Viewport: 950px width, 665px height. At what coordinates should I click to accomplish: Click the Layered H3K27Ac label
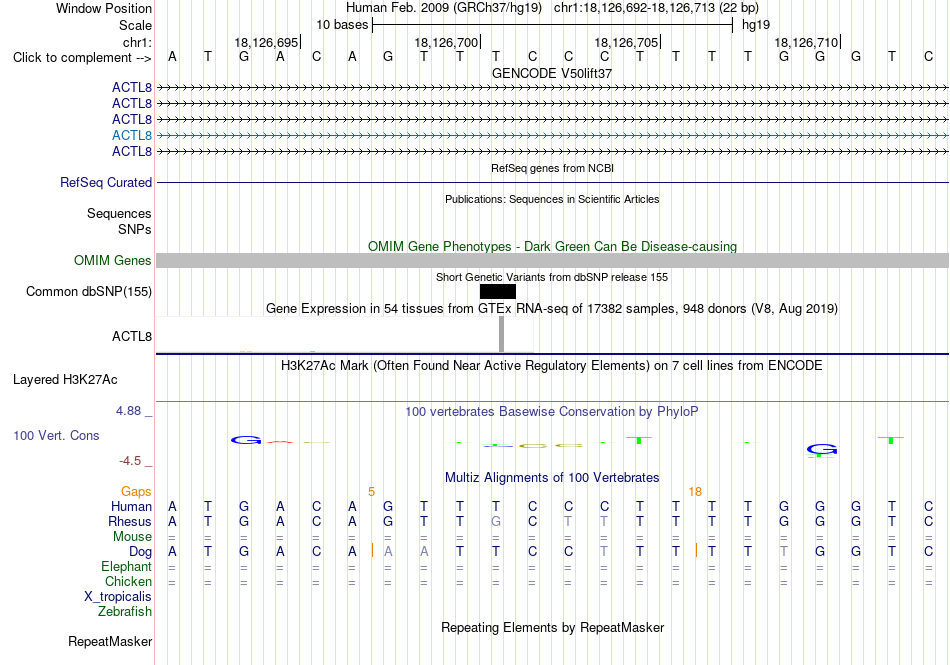tap(65, 380)
